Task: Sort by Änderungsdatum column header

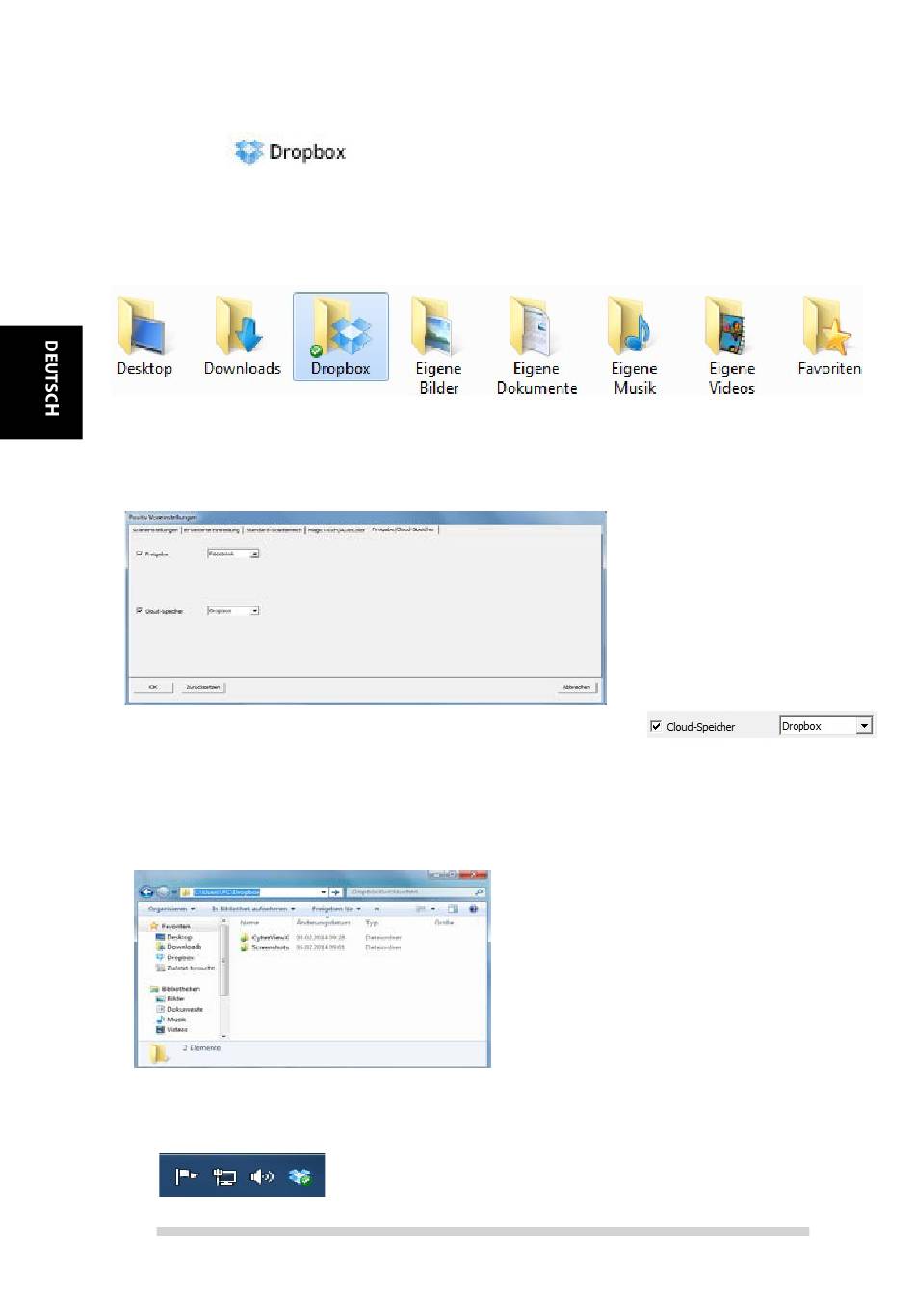Action: 323,922
